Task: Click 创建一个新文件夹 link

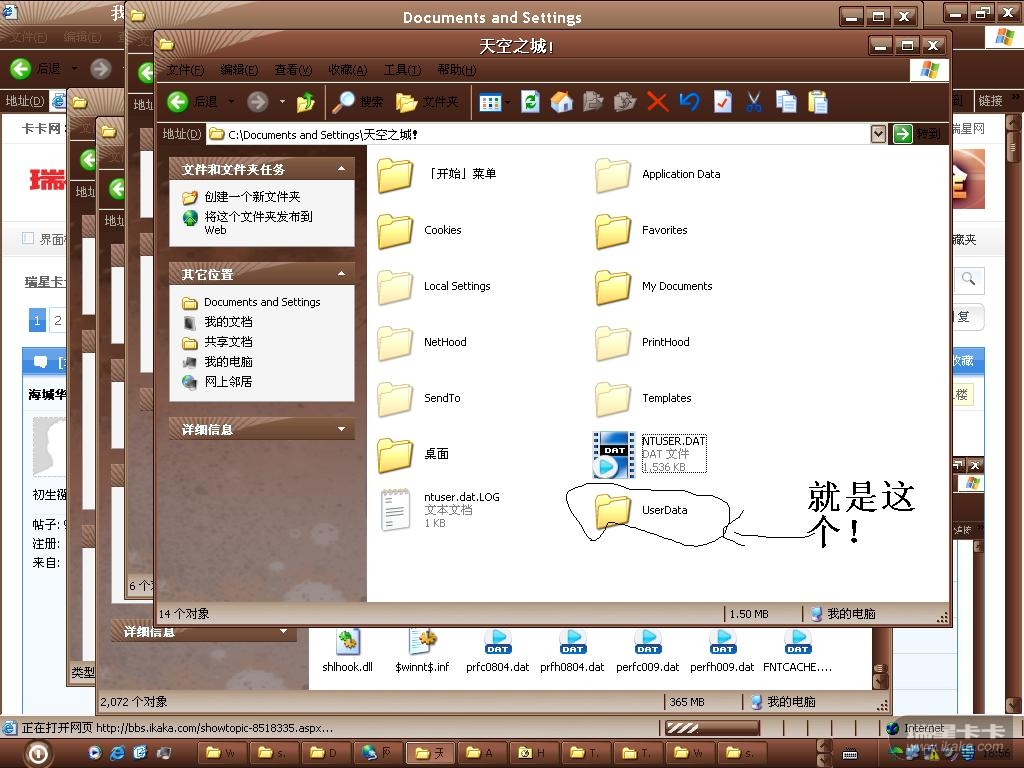Action: point(252,197)
